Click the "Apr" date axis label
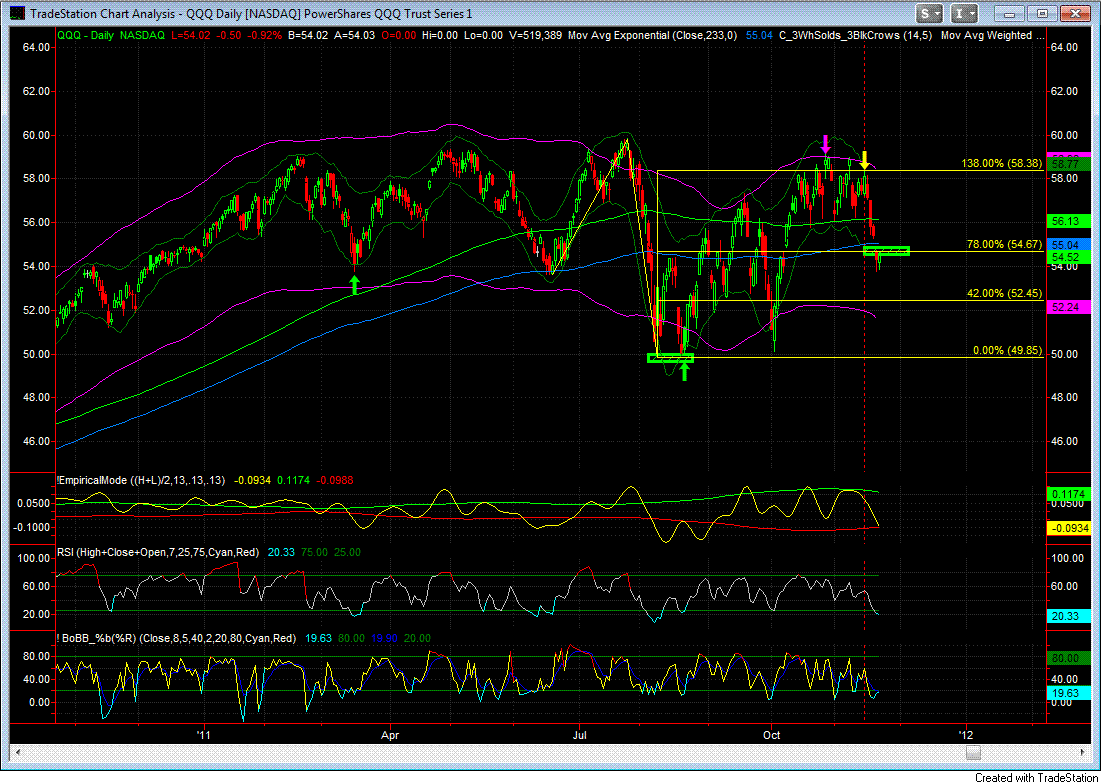1101x784 pixels. tap(390, 734)
